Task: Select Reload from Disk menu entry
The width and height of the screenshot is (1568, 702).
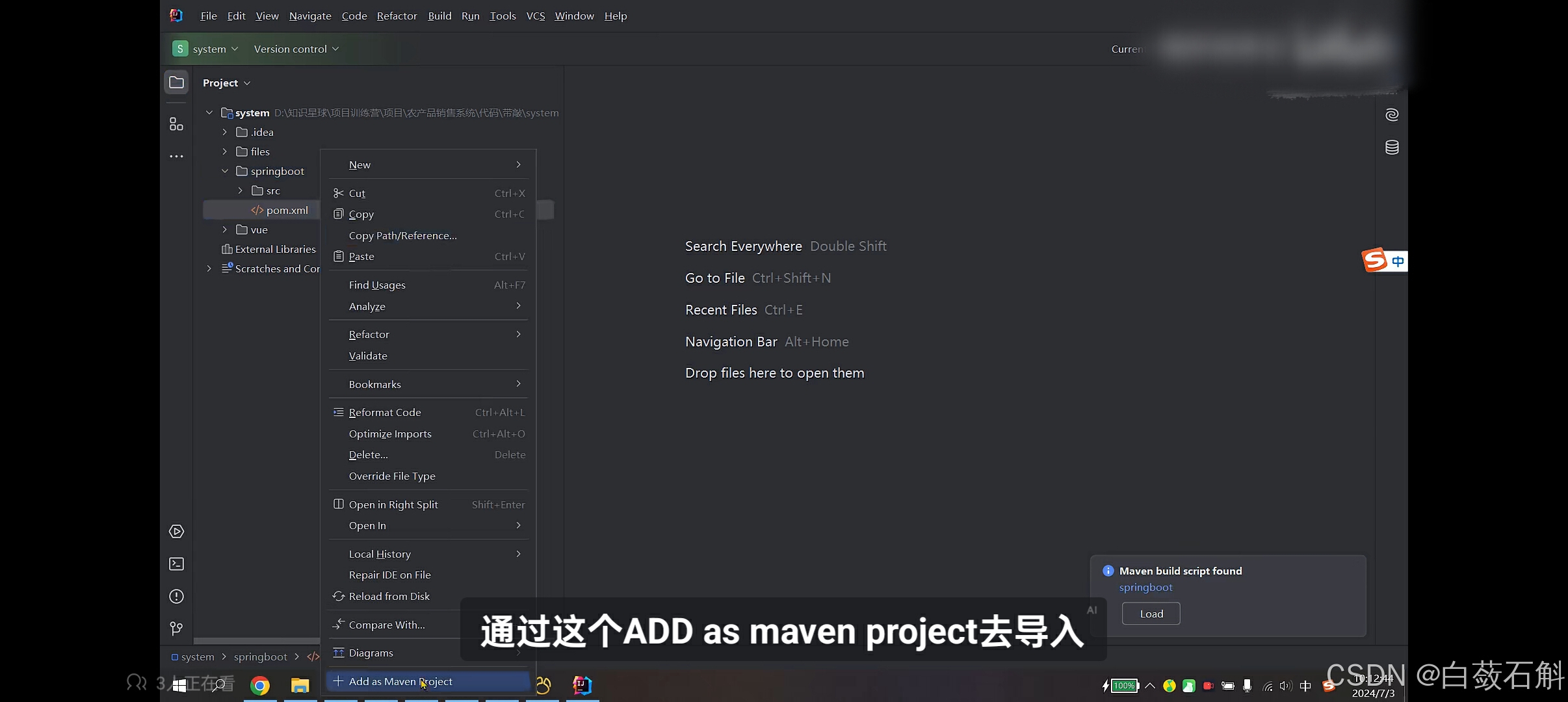Action: (389, 596)
